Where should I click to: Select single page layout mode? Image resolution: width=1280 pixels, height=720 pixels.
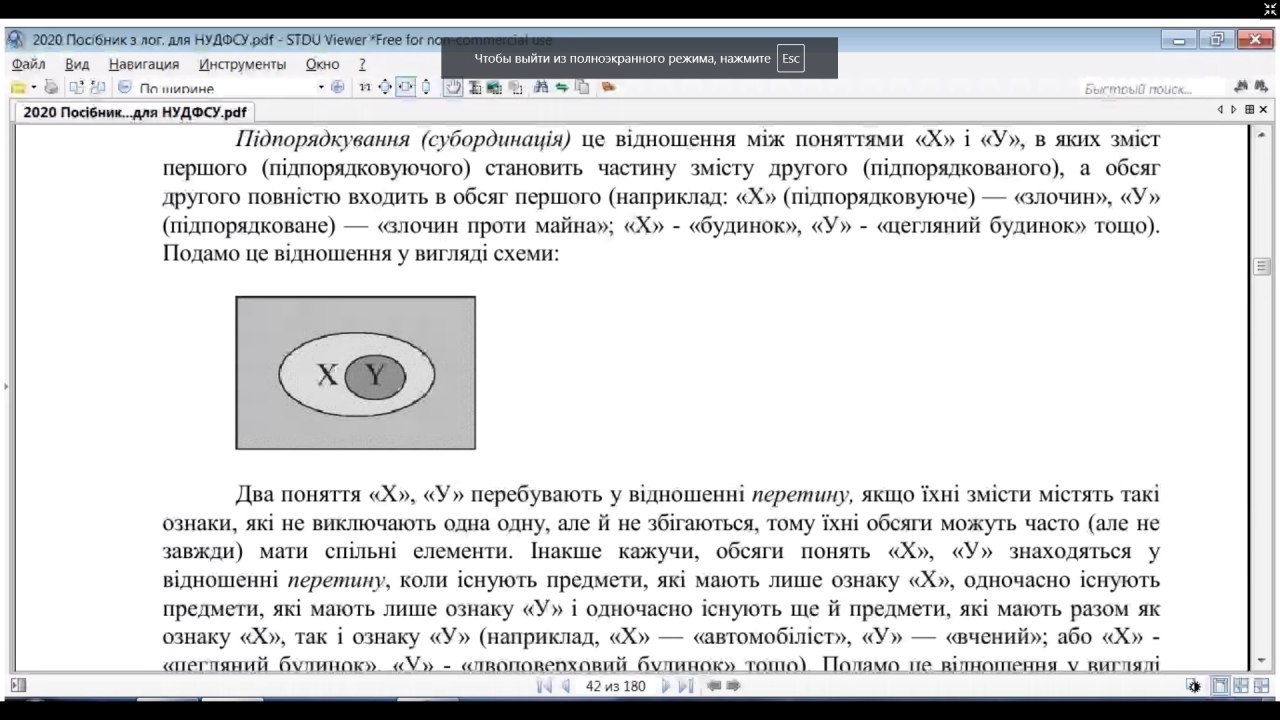click(1221, 686)
